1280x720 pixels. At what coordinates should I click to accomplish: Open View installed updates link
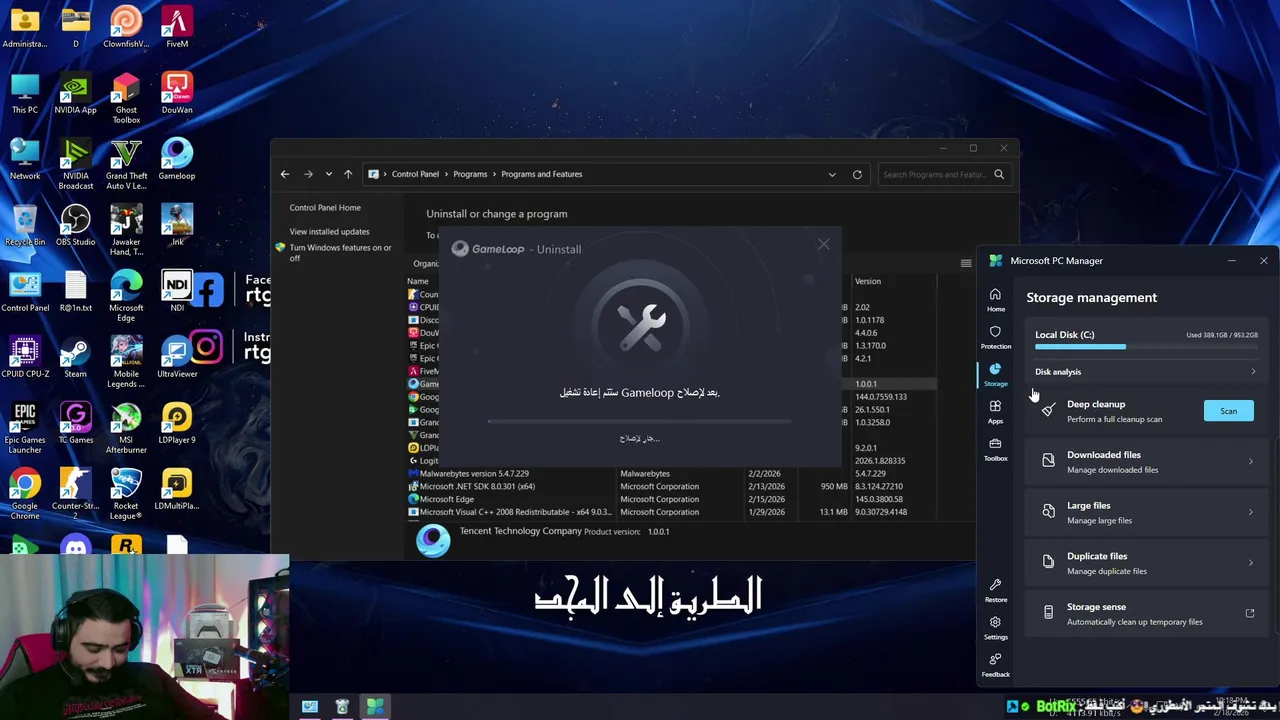coord(329,232)
